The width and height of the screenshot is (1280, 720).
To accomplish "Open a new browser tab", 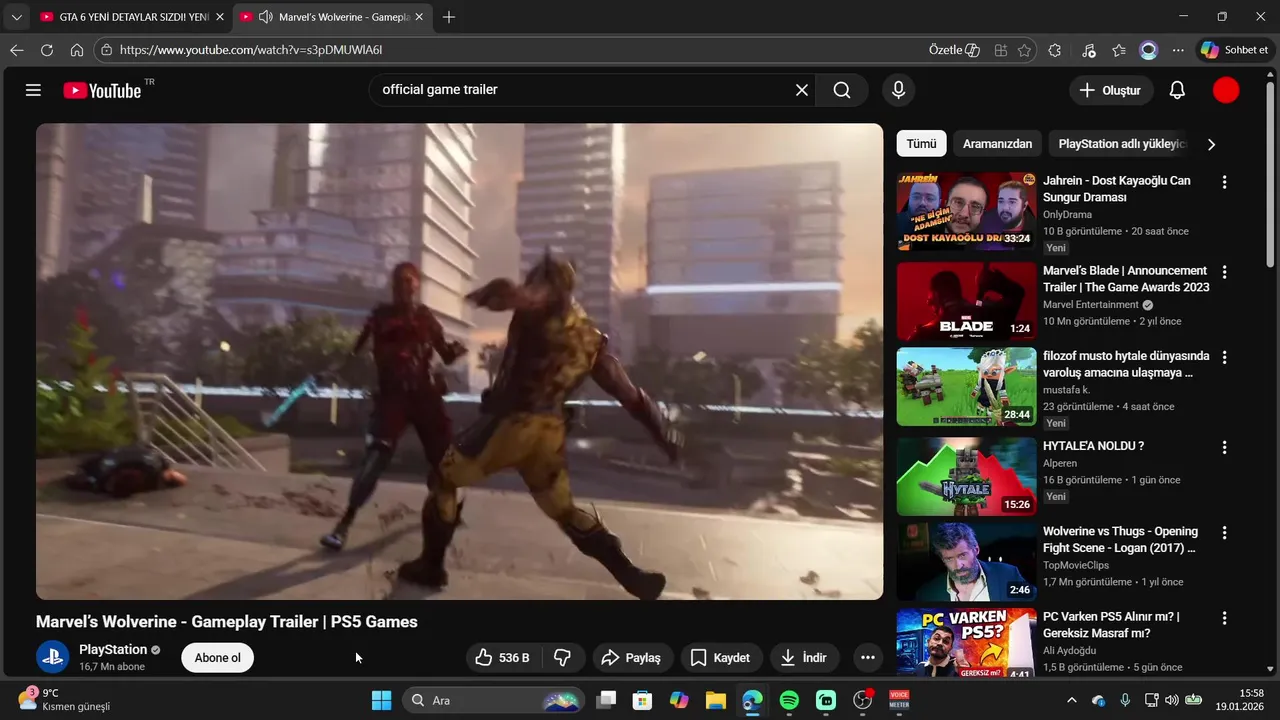I will click(449, 17).
